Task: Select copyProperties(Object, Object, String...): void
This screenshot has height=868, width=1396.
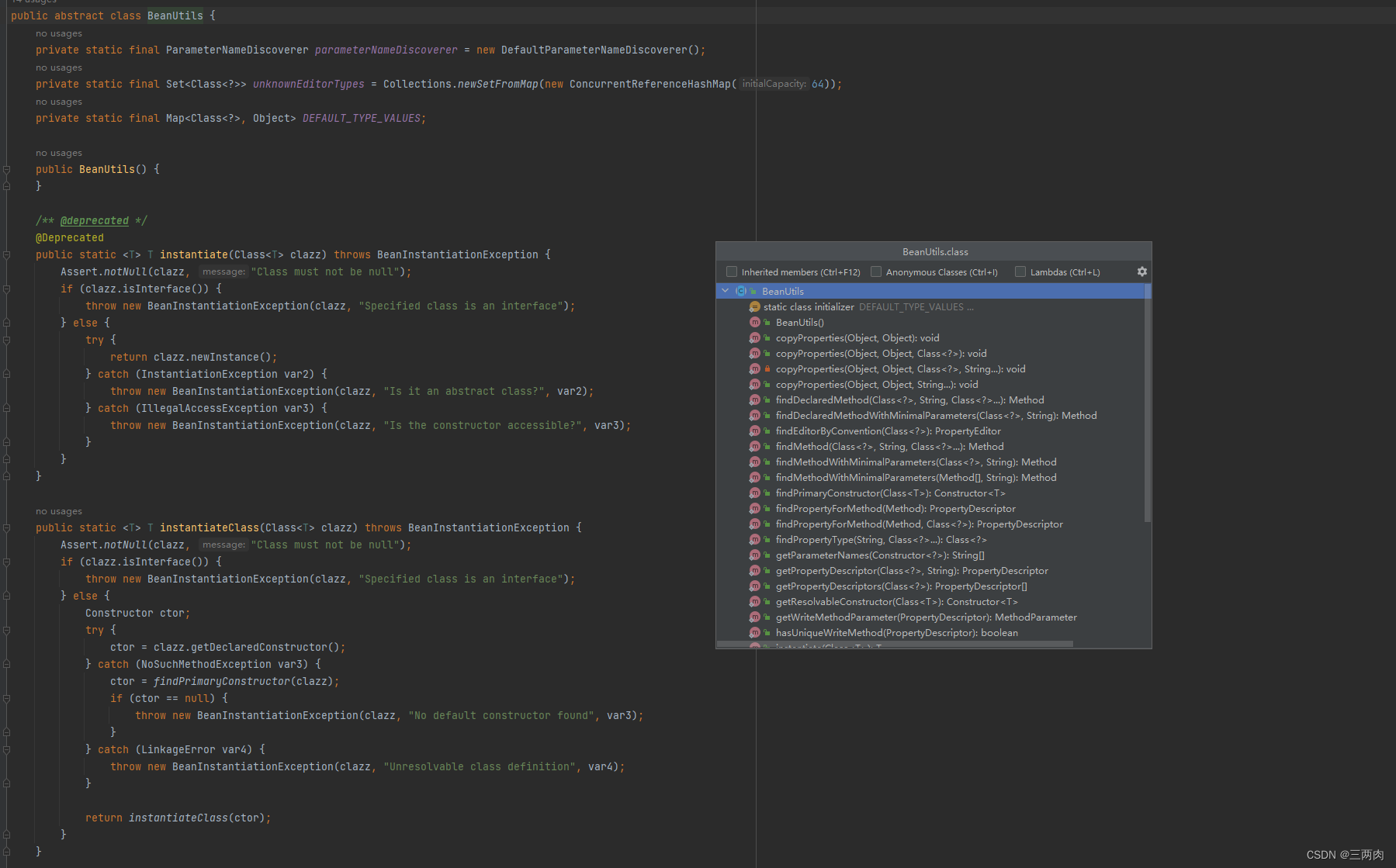Action: coord(930,384)
